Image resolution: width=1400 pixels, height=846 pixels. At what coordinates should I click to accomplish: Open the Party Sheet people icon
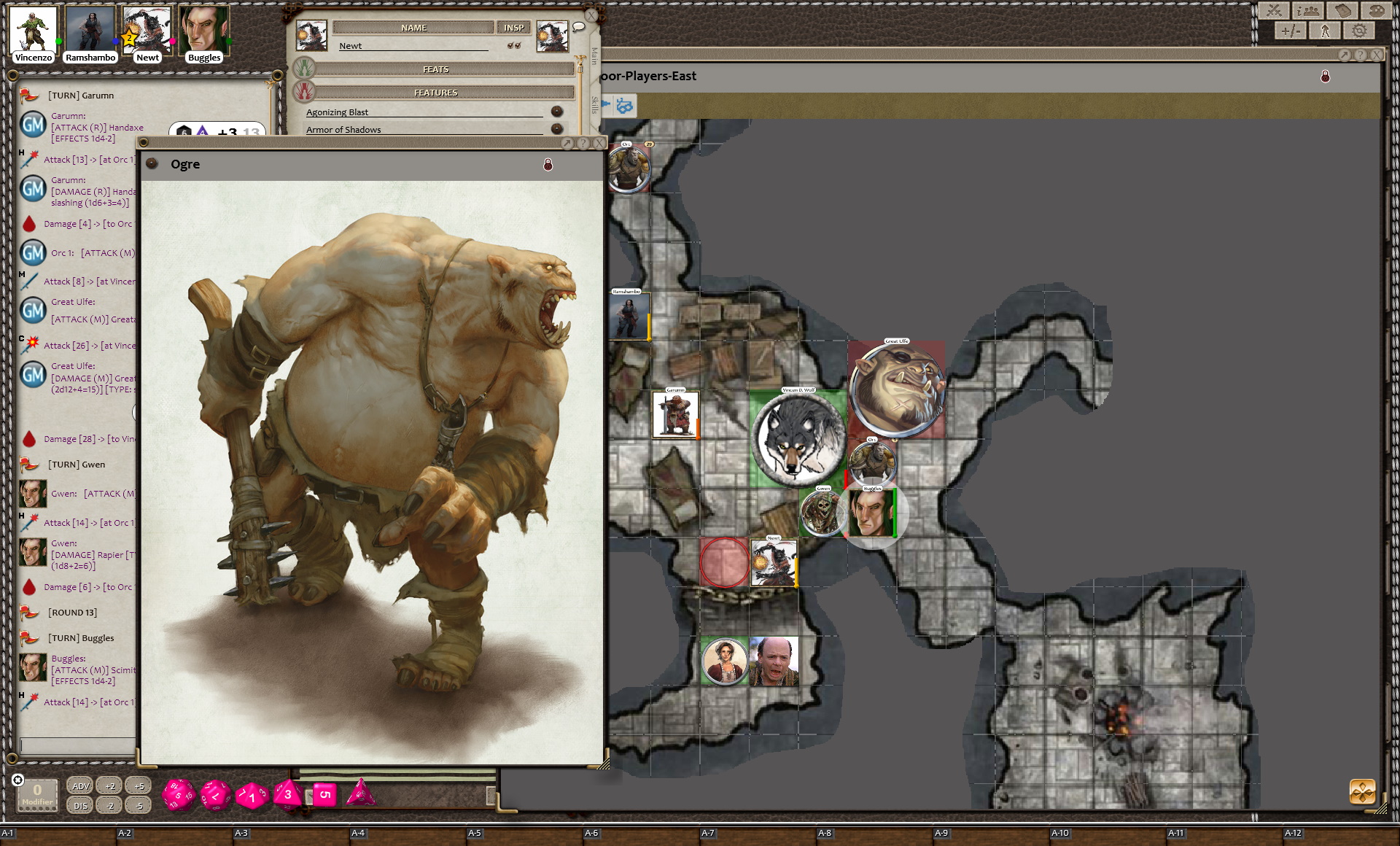[x=1308, y=11]
